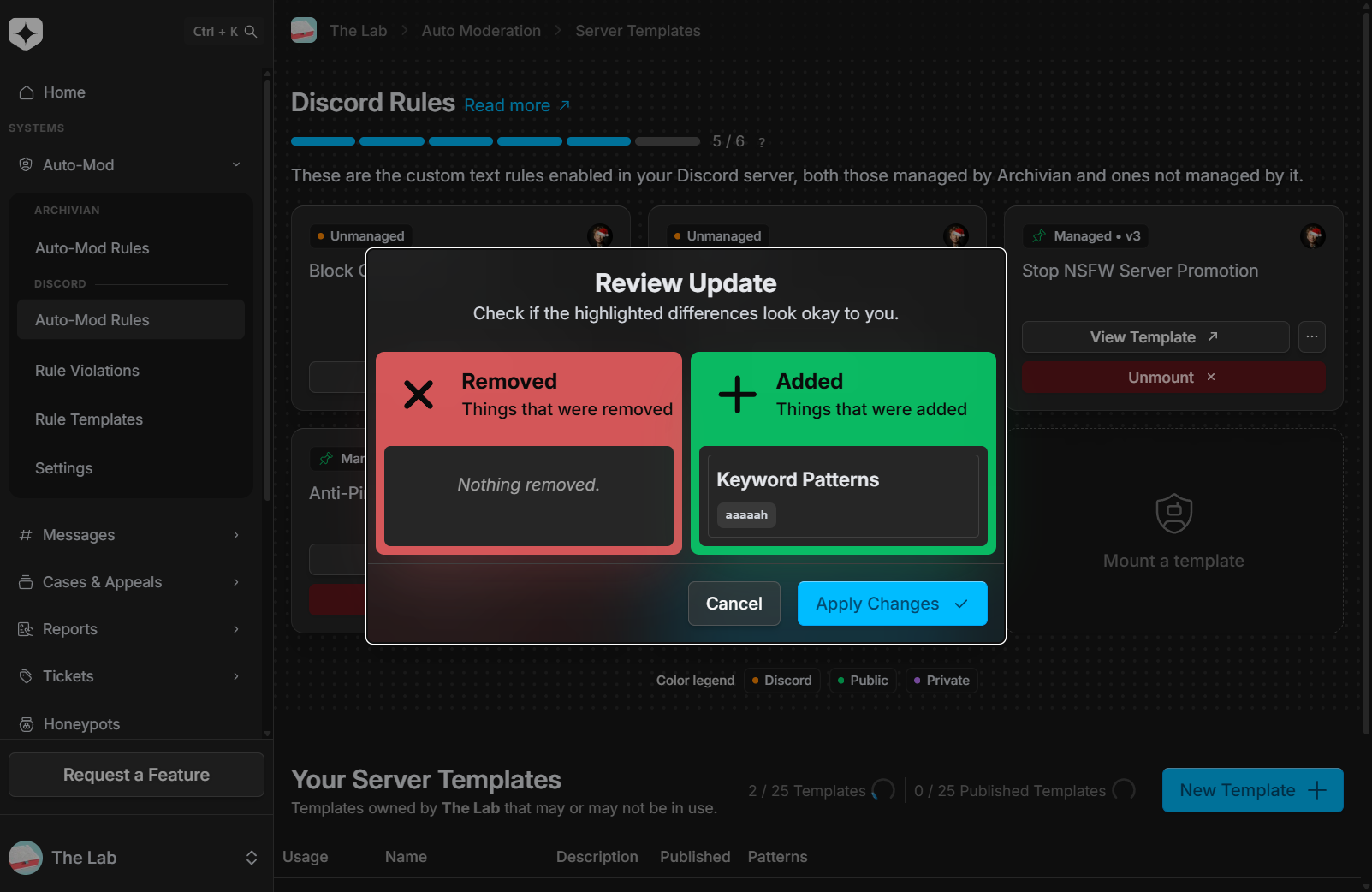This screenshot has width=1372, height=892.
Task: Click New Template button
Action: (1253, 790)
